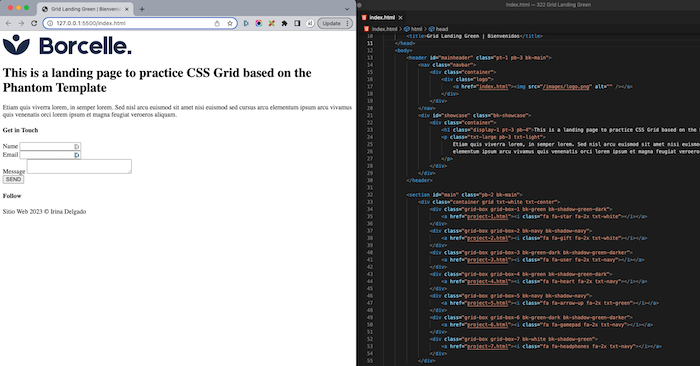Click the Update button in Chrome
The image size is (700, 366).
pos(331,23)
